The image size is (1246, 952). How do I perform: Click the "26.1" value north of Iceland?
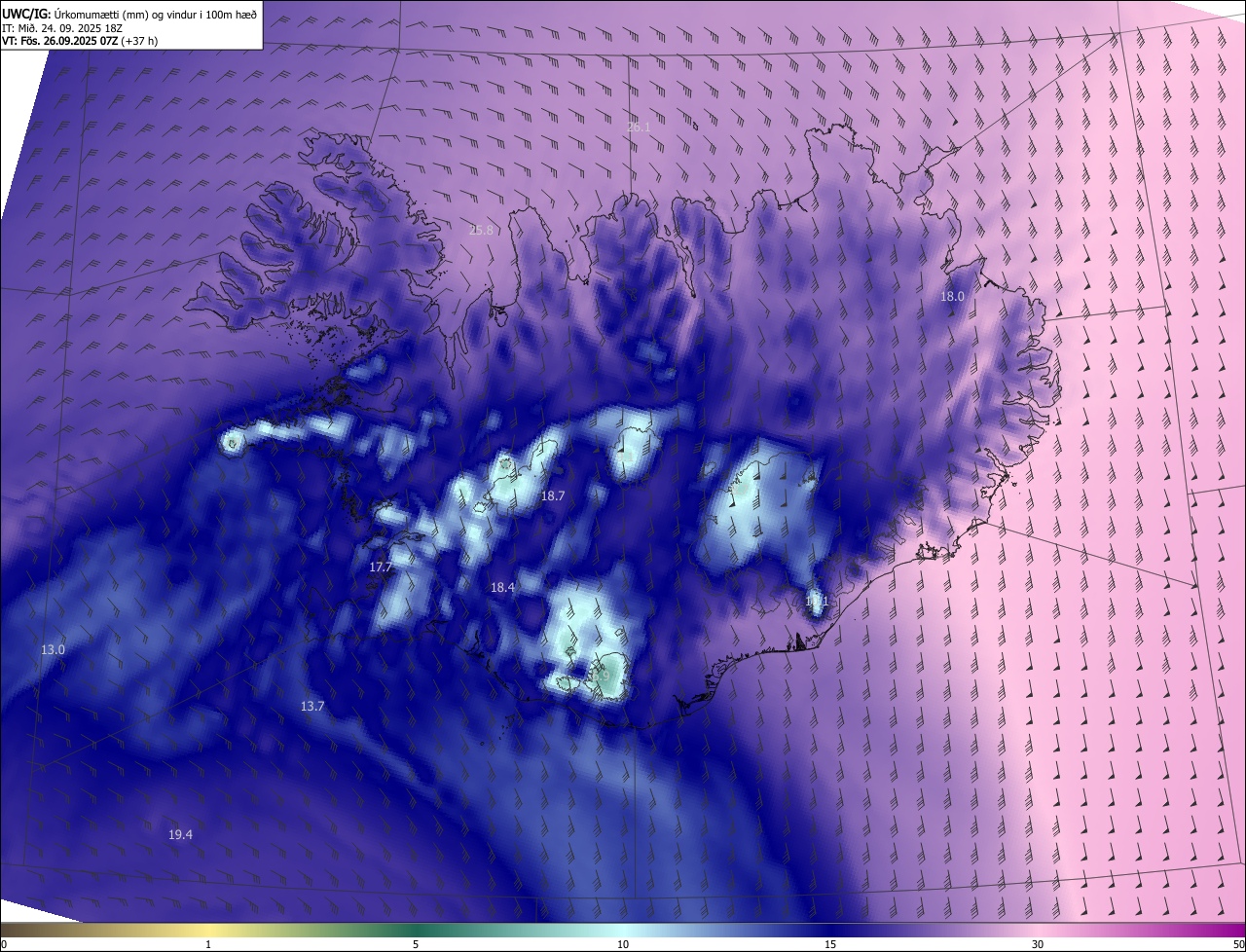[639, 128]
